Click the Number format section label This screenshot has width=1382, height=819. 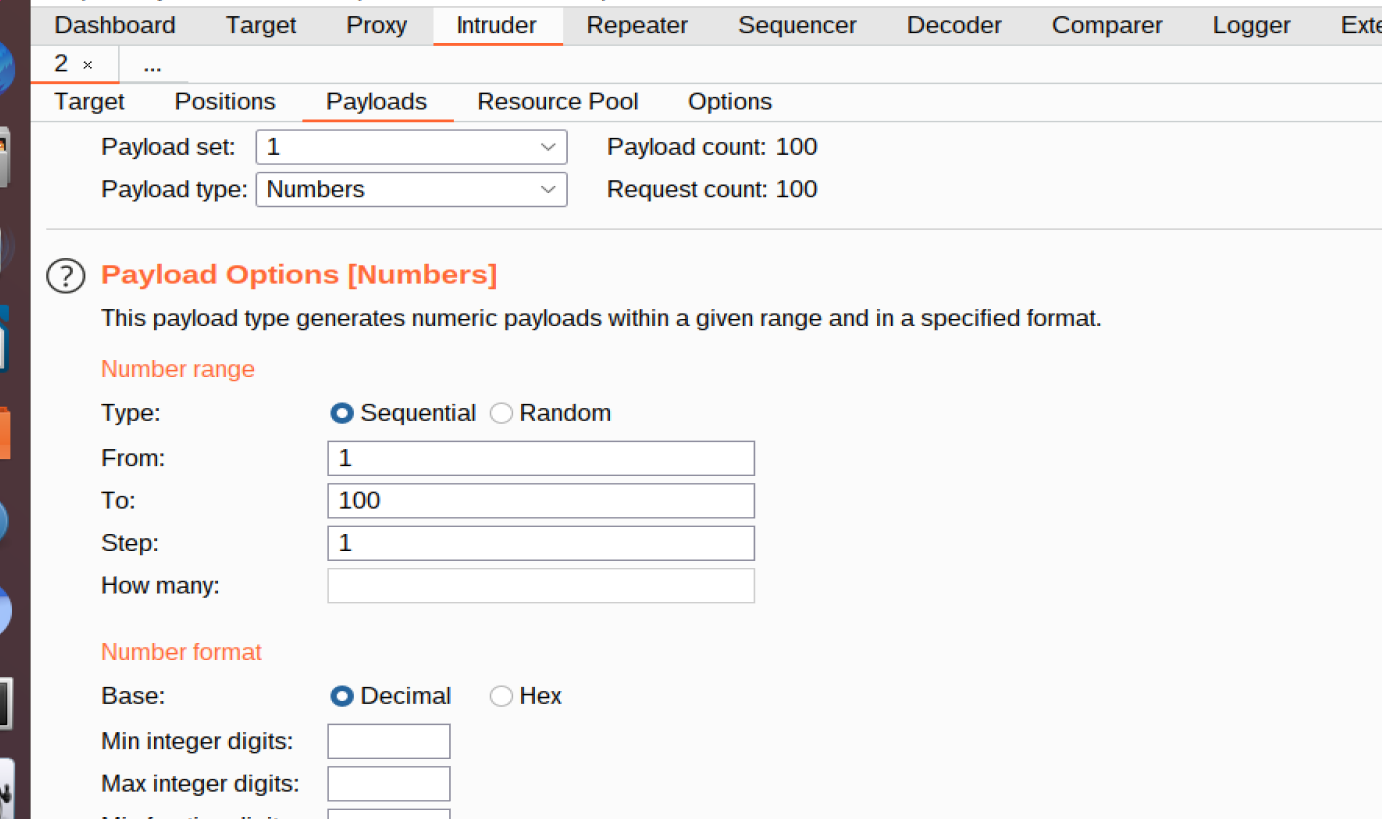(181, 652)
